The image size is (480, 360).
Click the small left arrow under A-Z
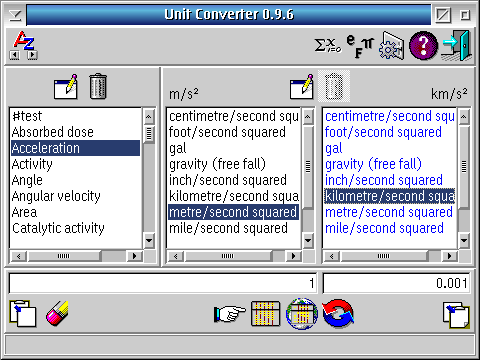point(15,55)
